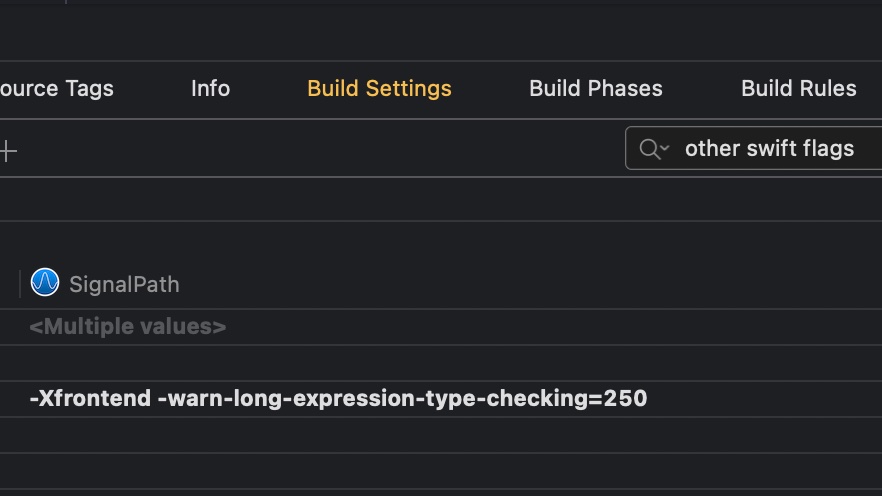Click the plus add build setting button

8,151
